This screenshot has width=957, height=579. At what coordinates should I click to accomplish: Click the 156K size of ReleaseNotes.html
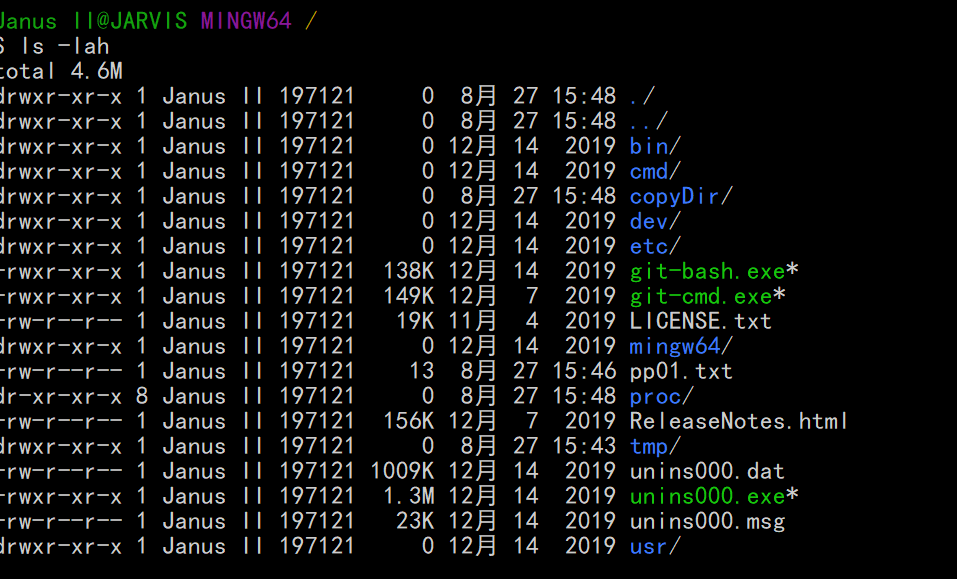[x=408, y=422]
